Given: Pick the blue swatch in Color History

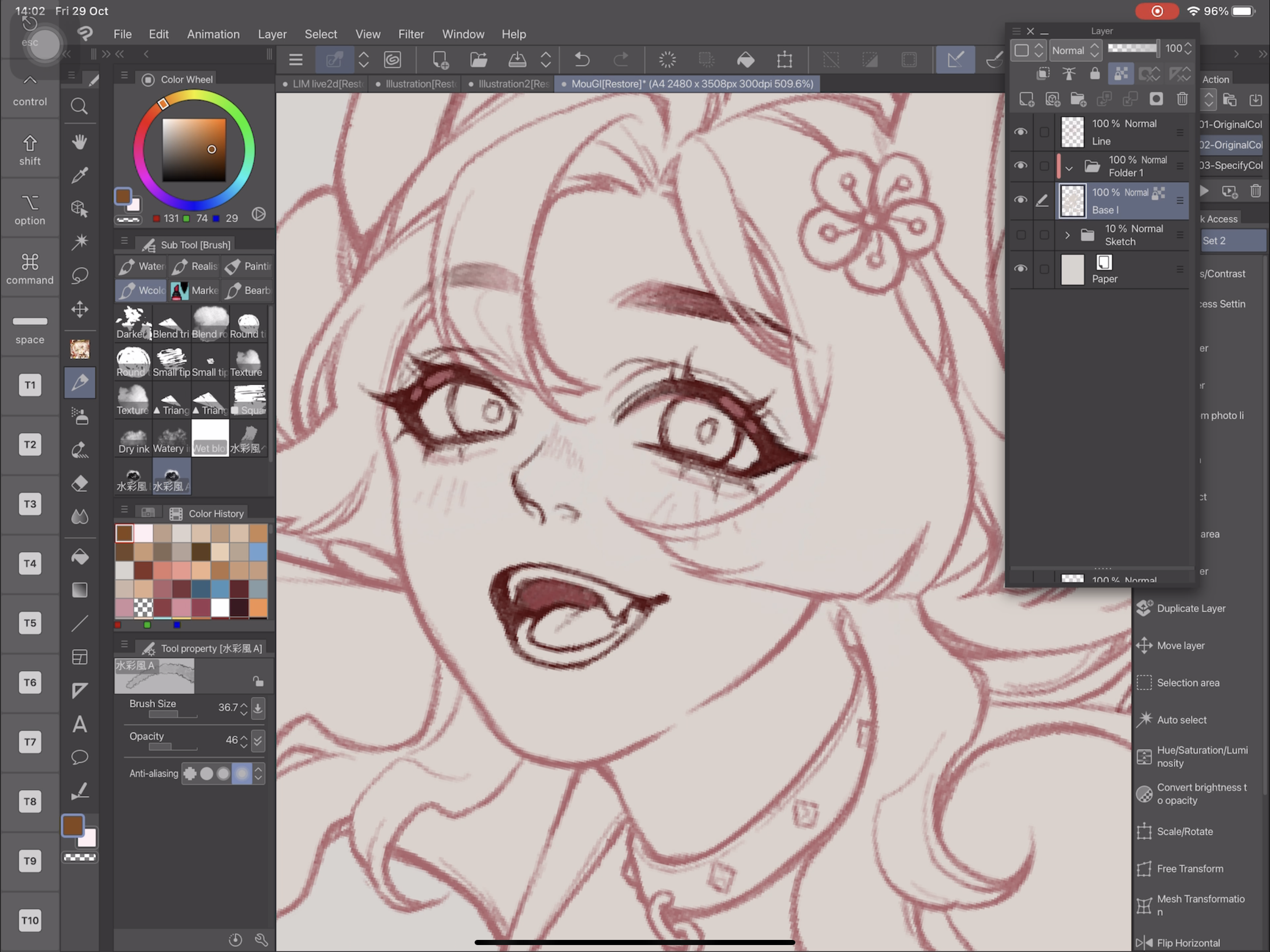Looking at the screenshot, I should [258, 552].
